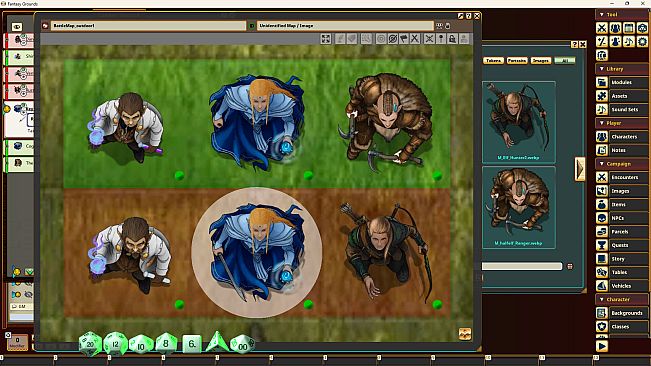Click the Images map icon
Viewport: 651px width, 366px height.
point(602,191)
